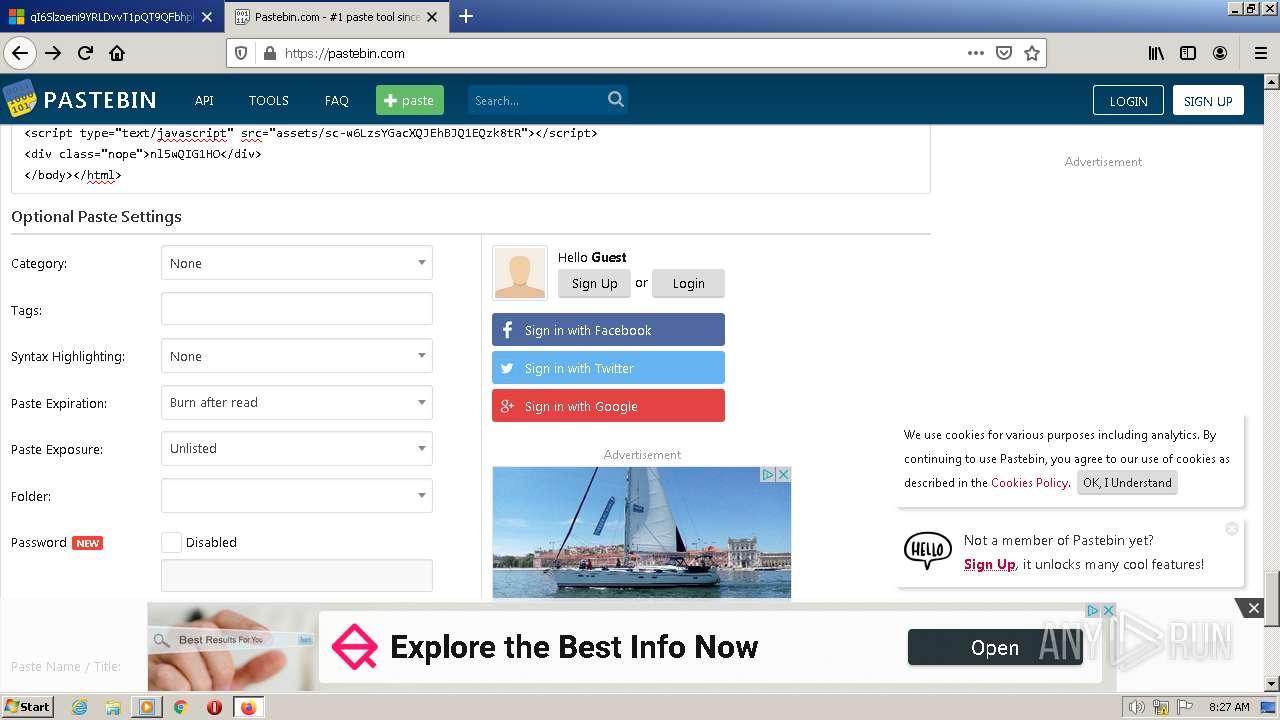Close the Pastebin.com tab
Image resolution: width=1280 pixels, height=720 pixels.
pyautogui.click(x=432, y=17)
